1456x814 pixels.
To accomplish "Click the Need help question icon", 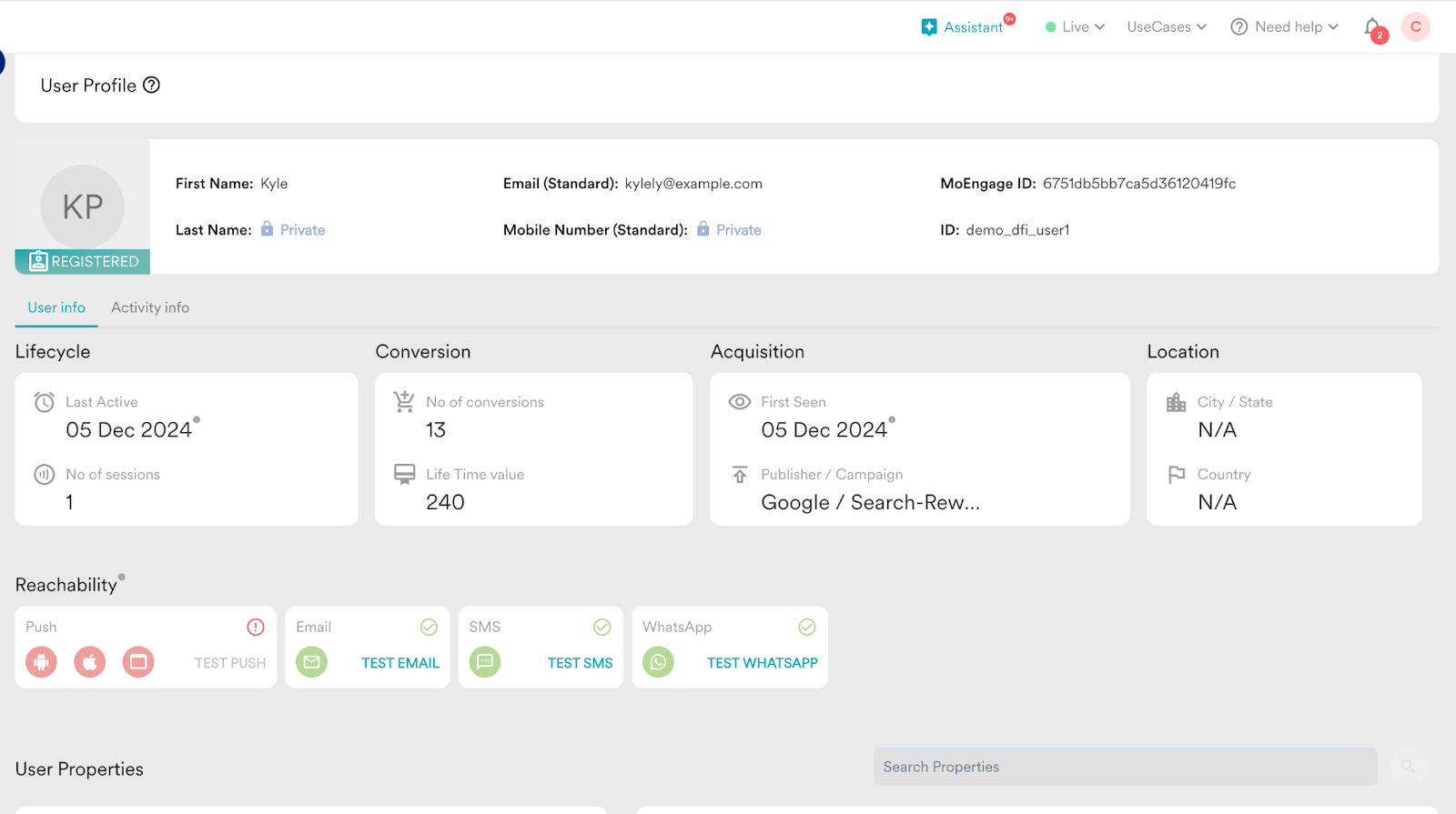I will [x=1239, y=27].
